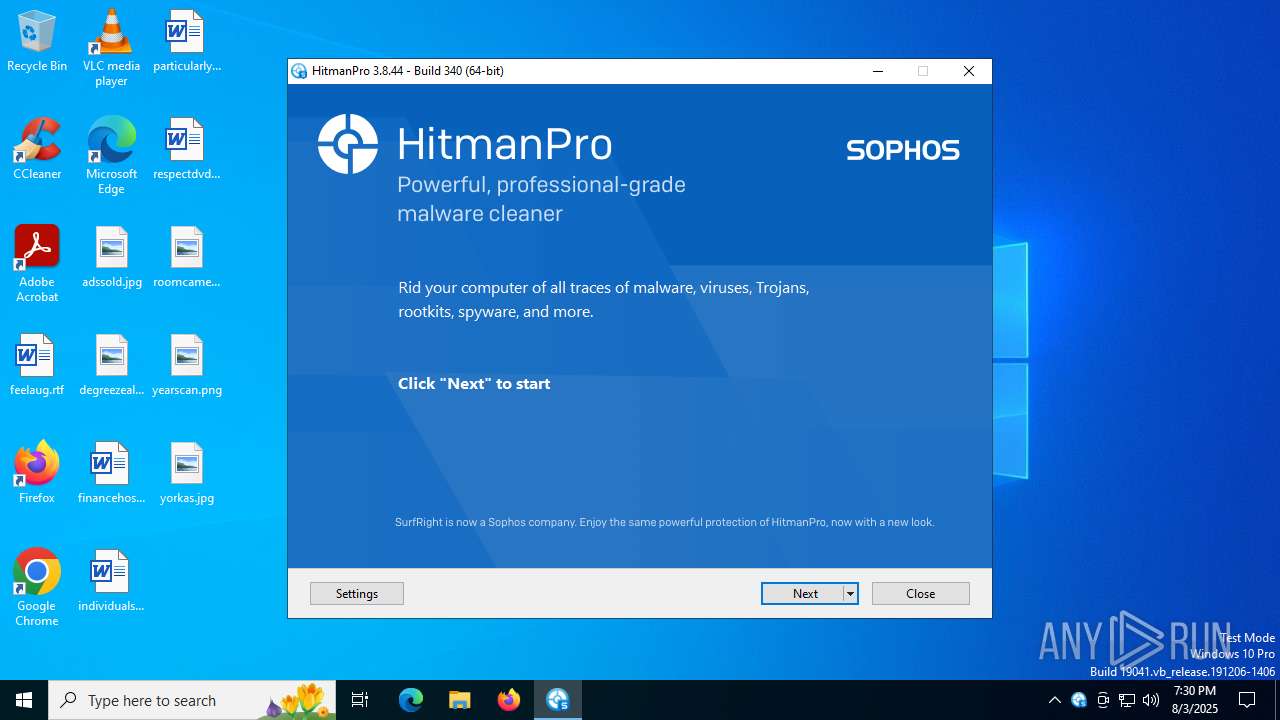This screenshot has width=1280, height=720.
Task: Click the SOPHOS logo
Action: click(x=903, y=150)
